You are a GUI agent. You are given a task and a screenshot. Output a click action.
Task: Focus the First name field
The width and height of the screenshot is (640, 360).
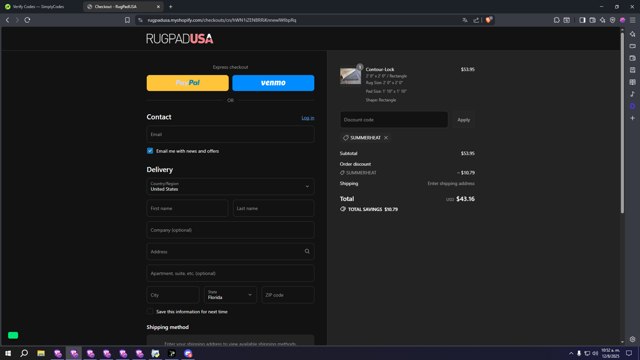tap(187, 208)
